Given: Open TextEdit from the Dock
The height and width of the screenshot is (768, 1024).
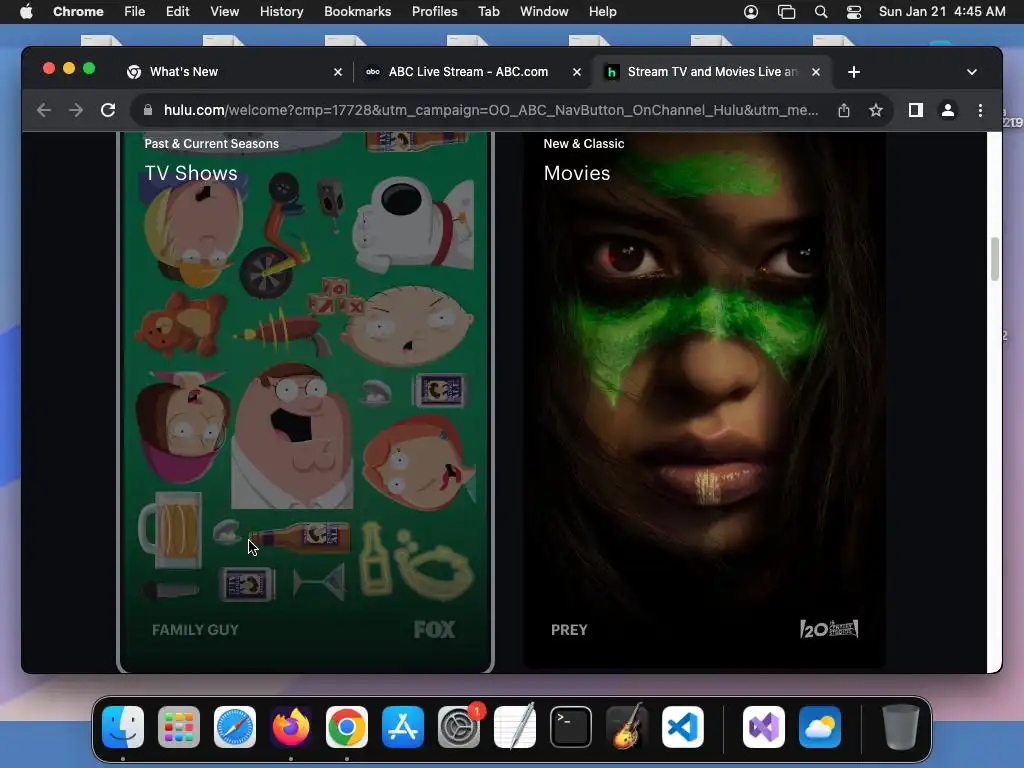Looking at the screenshot, I should pos(515,727).
